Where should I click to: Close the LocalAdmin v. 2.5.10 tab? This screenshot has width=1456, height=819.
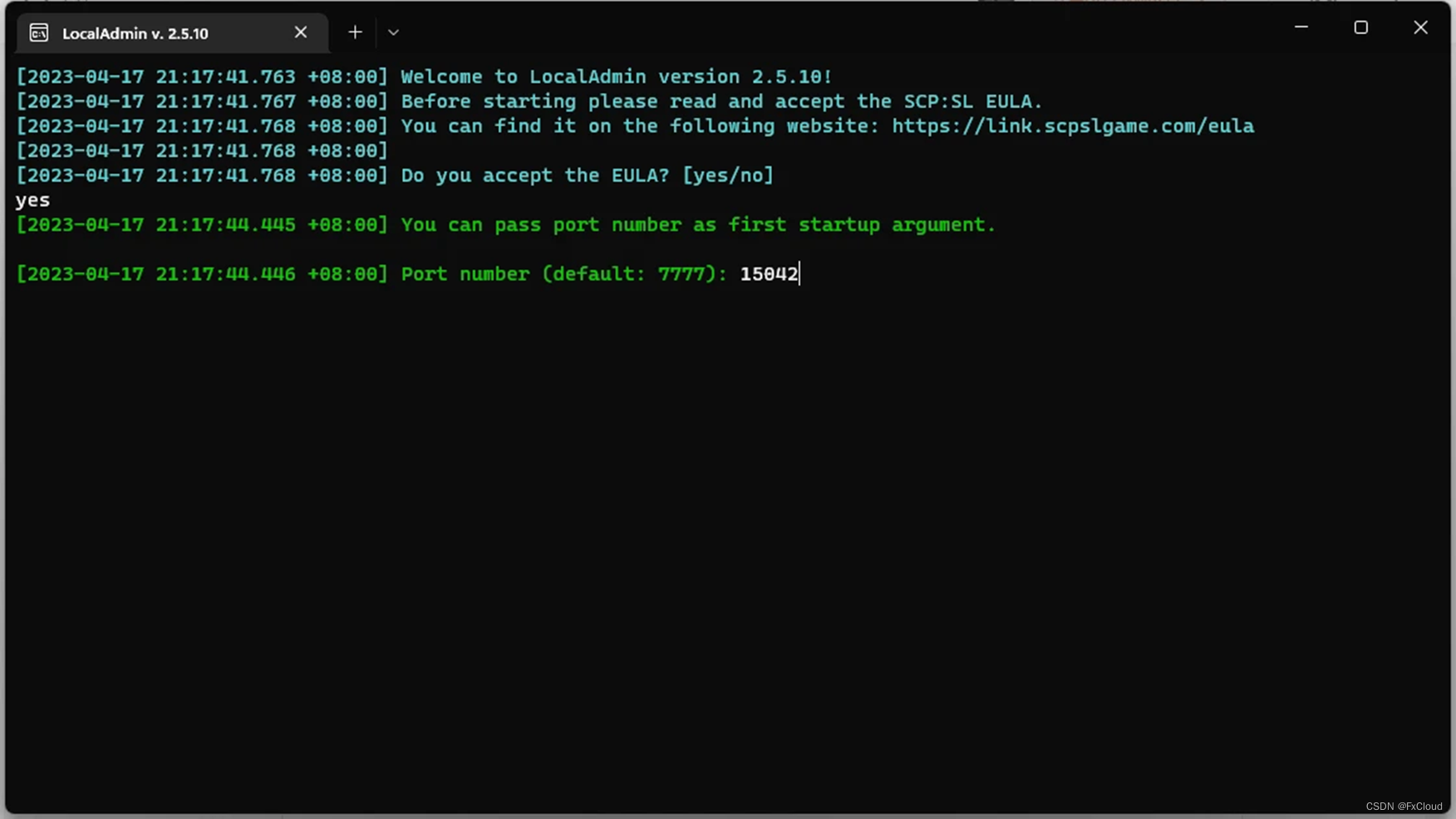pos(301,32)
